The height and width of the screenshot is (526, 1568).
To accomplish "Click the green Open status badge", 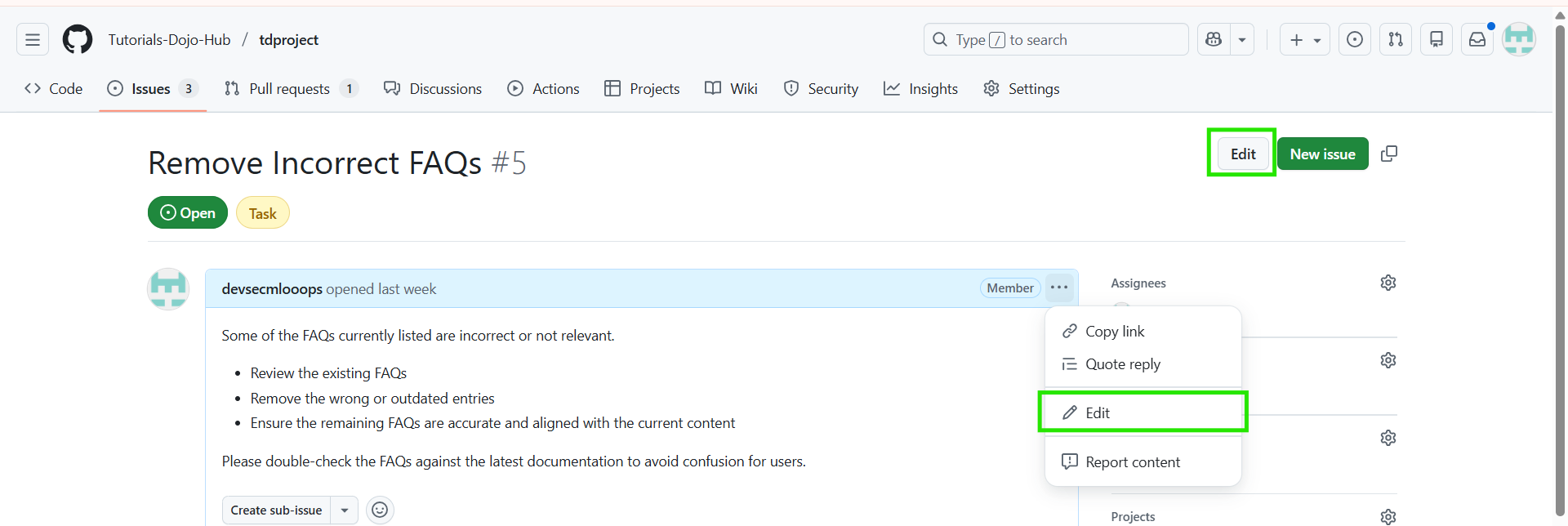I will tap(188, 212).
